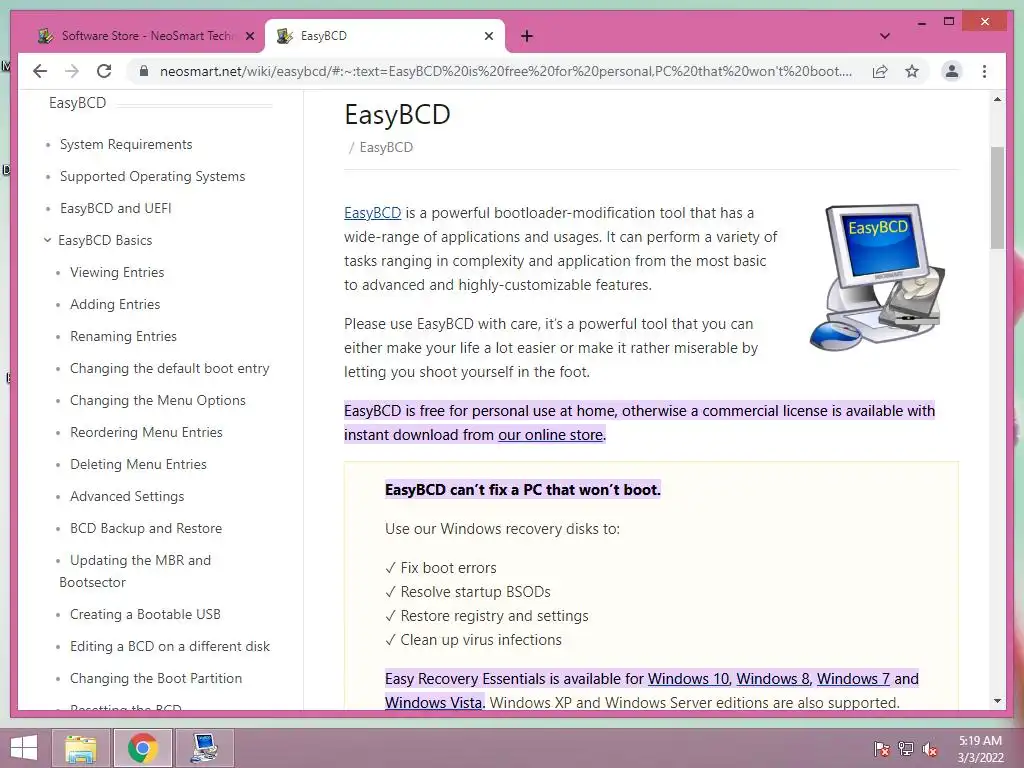Open EasyBCD and UEFI page
The image size is (1024, 768).
click(116, 208)
